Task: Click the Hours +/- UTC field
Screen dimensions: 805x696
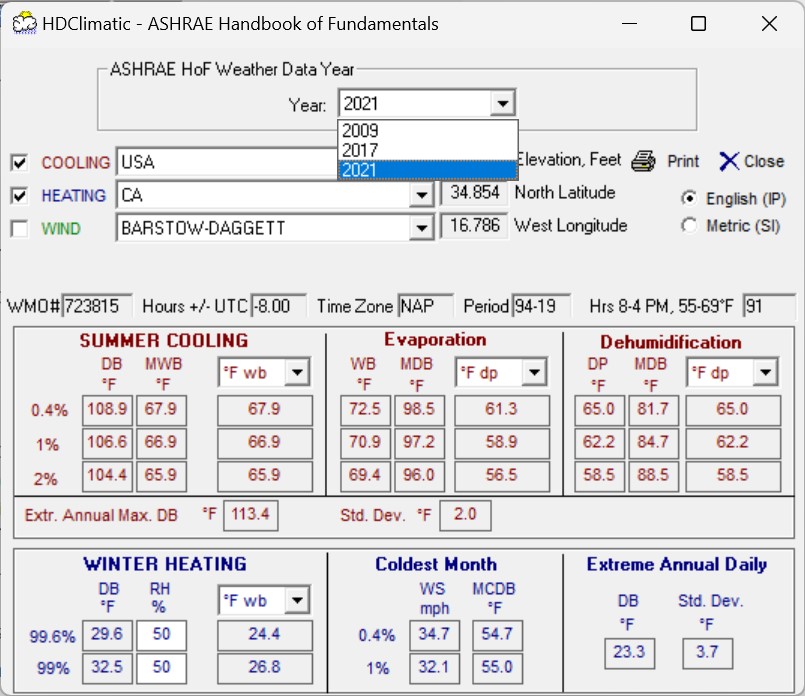Action: [x=279, y=306]
